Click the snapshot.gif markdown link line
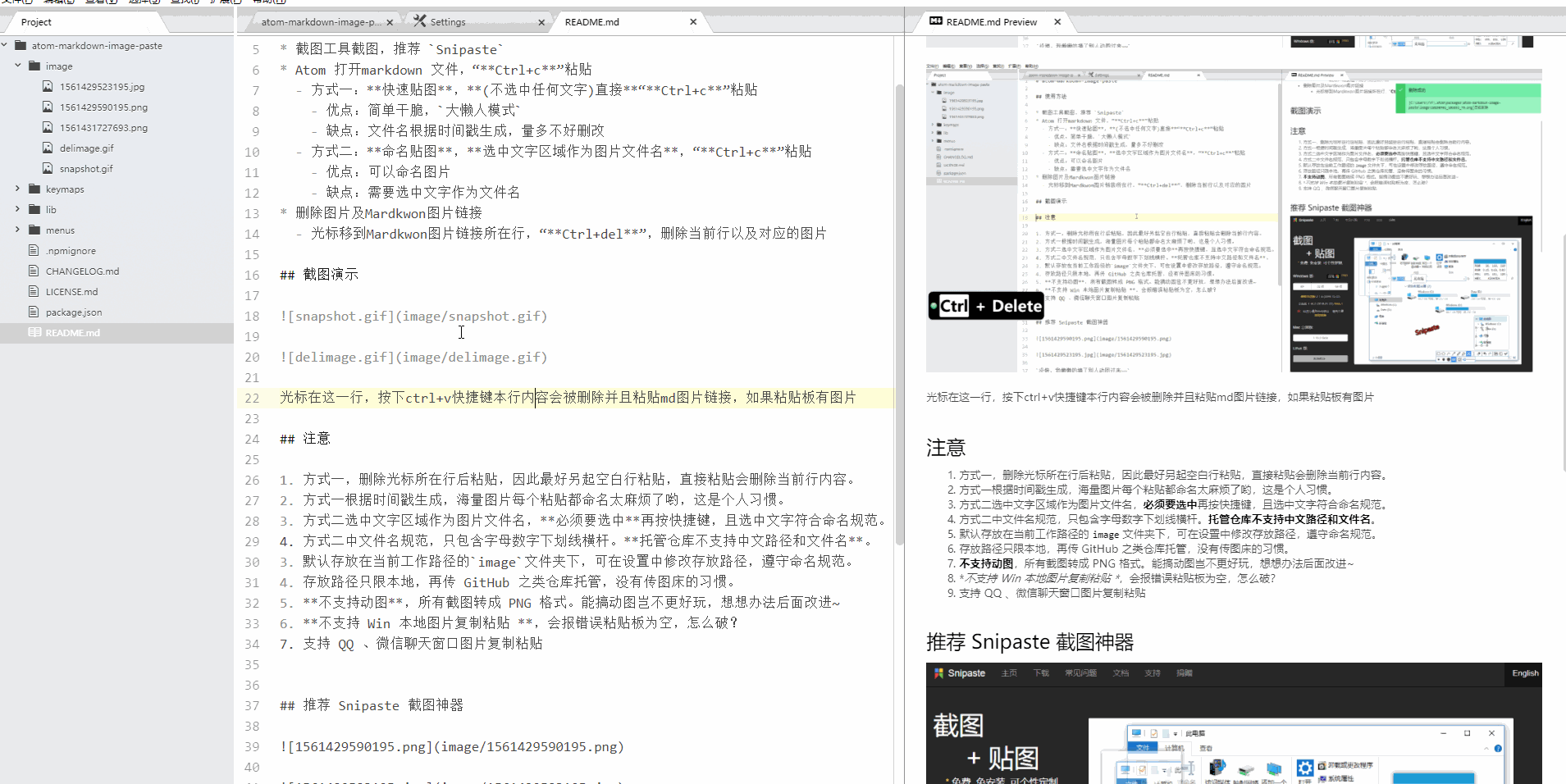 413,316
